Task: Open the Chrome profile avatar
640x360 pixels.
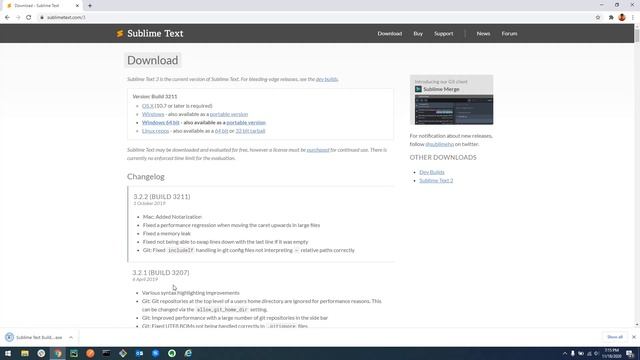Action: 622,18
